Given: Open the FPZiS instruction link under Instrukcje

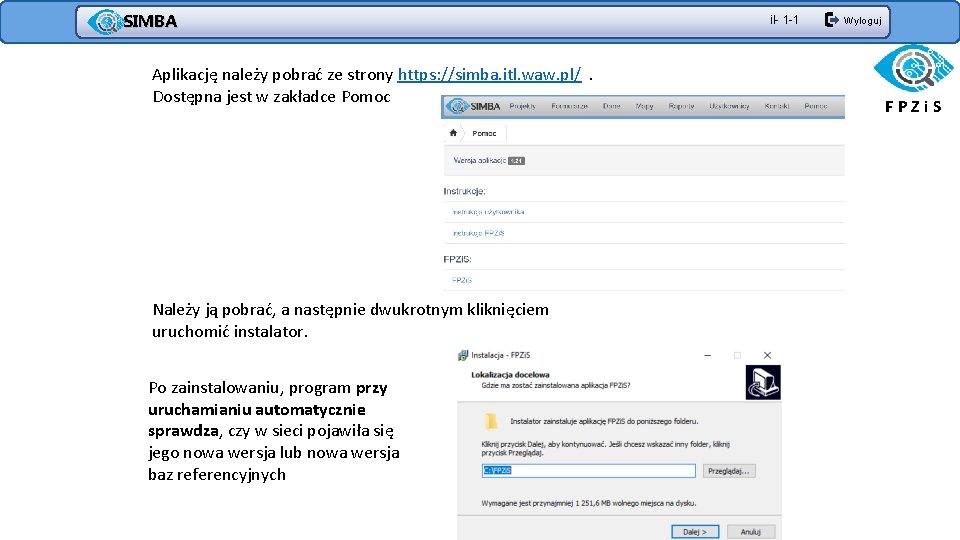Looking at the screenshot, I should tap(478, 233).
